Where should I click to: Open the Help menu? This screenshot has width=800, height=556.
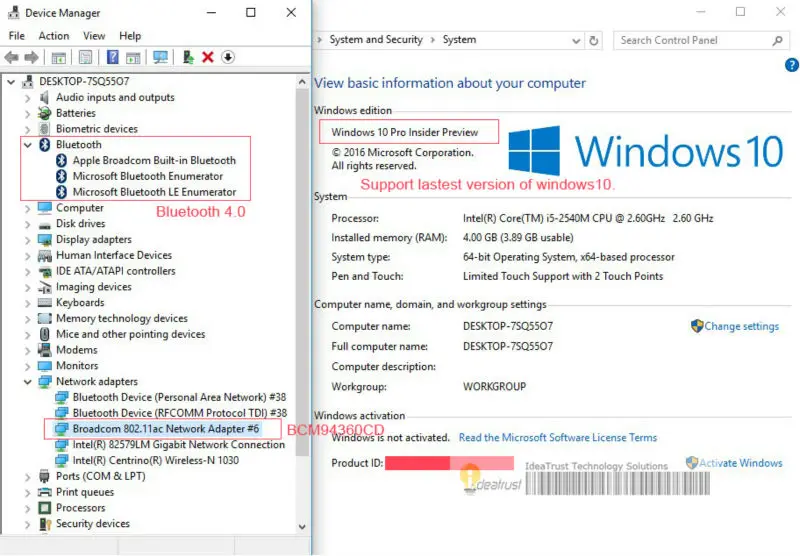click(130, 36)
